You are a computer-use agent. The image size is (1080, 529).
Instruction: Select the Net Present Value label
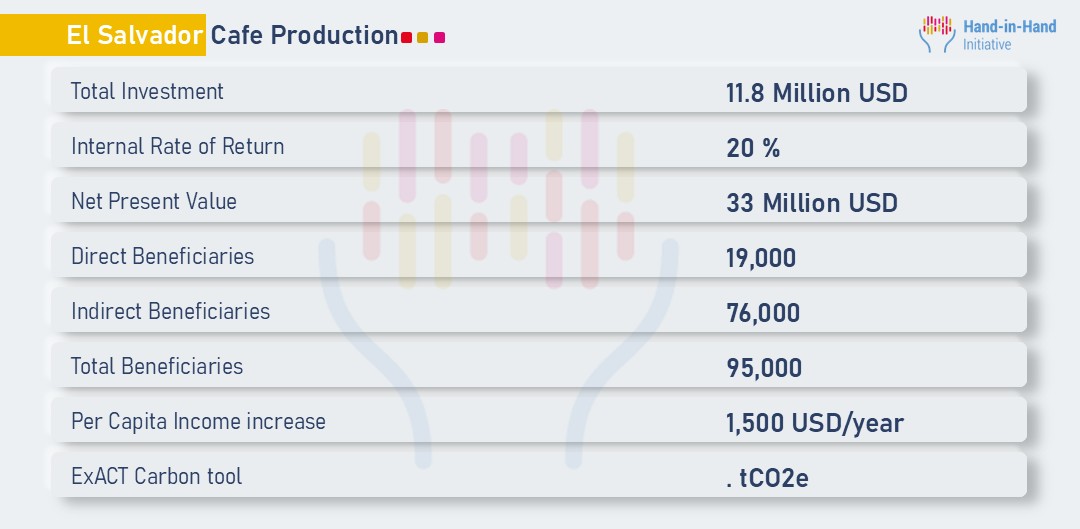click(154, 201)
